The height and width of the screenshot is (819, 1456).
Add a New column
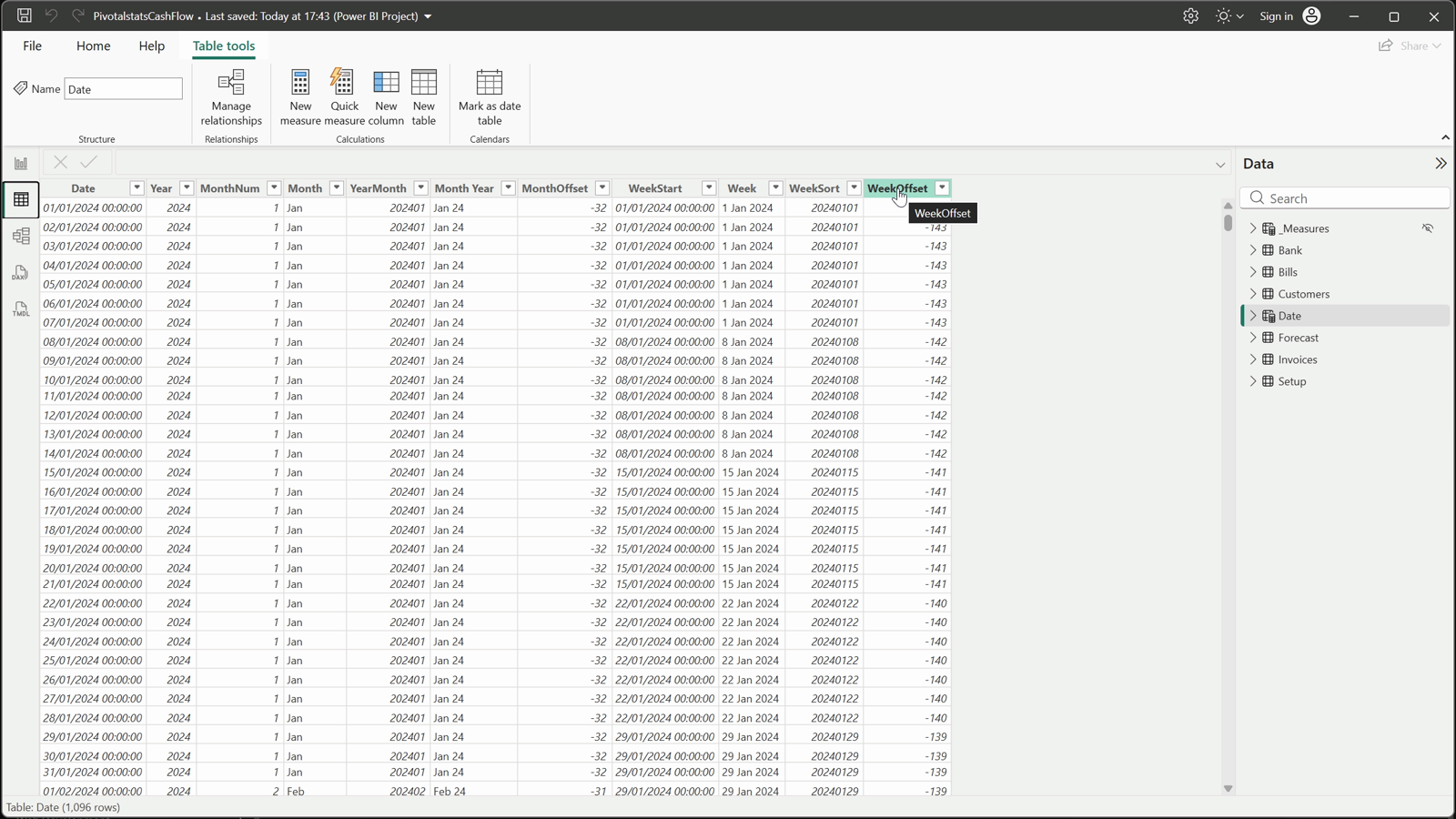pos(386,97)
